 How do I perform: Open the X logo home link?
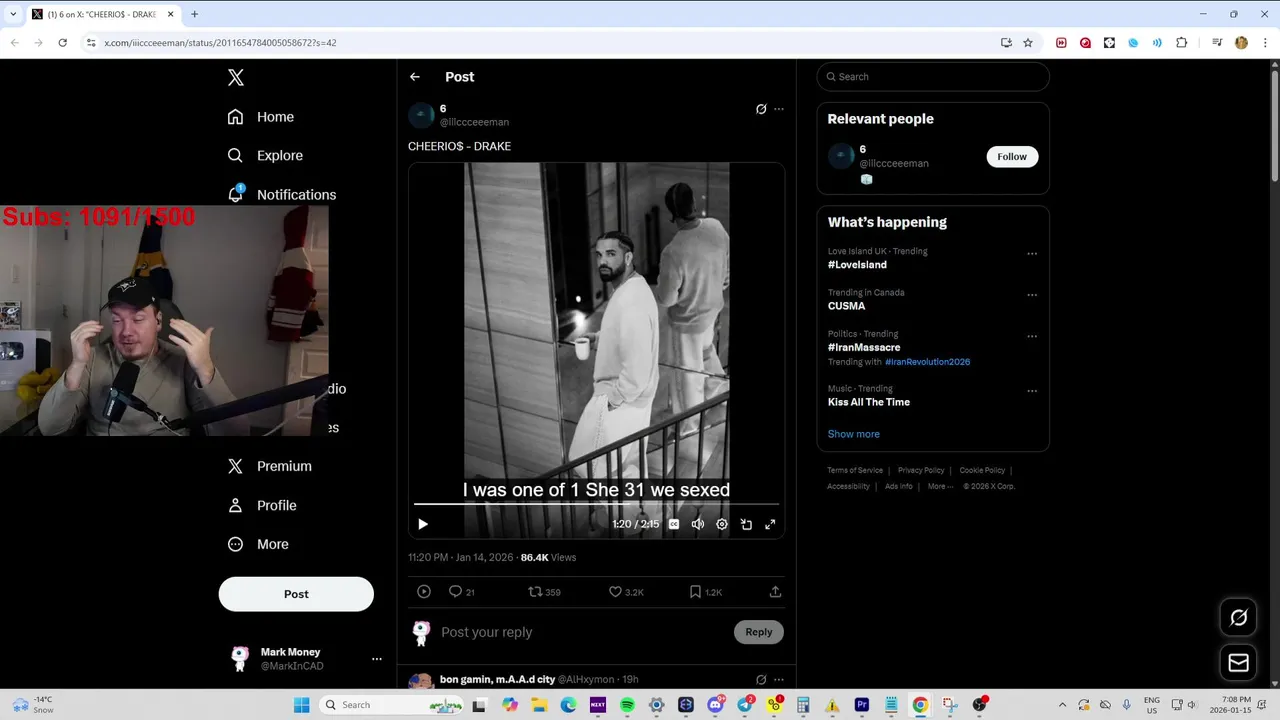pyautogui.click(x=235, y=77)
